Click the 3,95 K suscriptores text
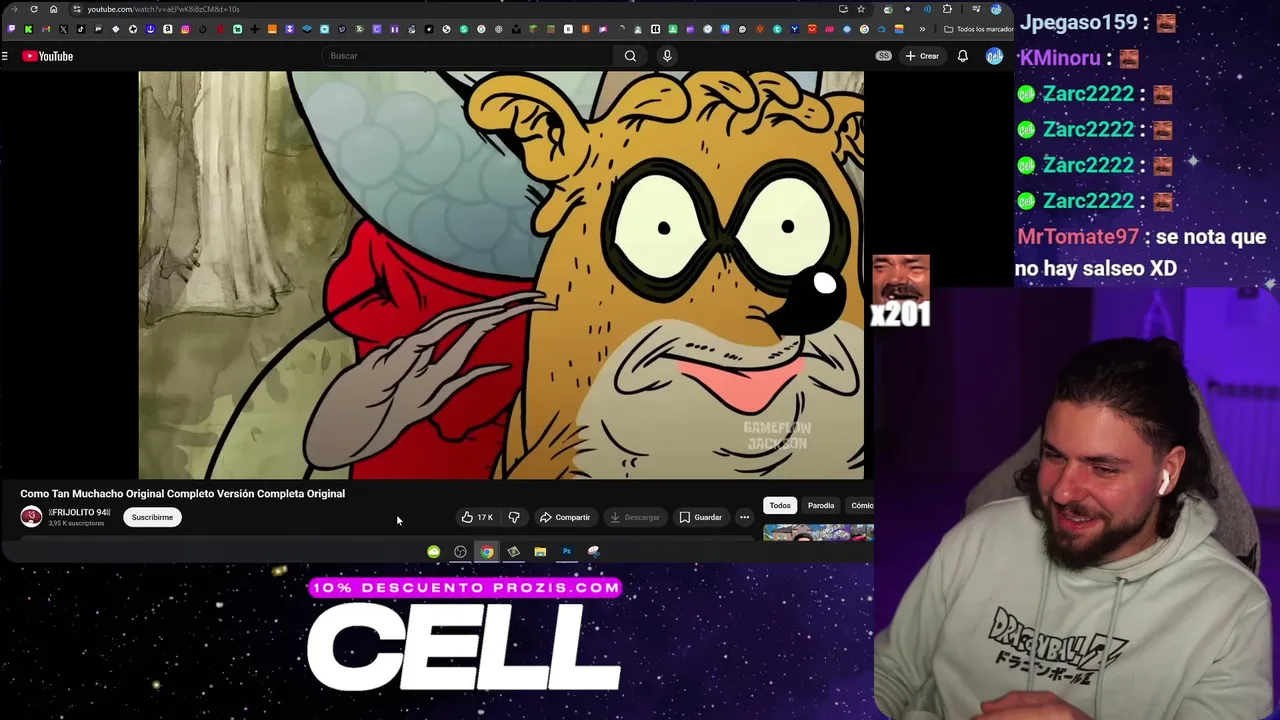Image resolution: width=1280 pixels, height=720 pixels. [x=76, y=524]
